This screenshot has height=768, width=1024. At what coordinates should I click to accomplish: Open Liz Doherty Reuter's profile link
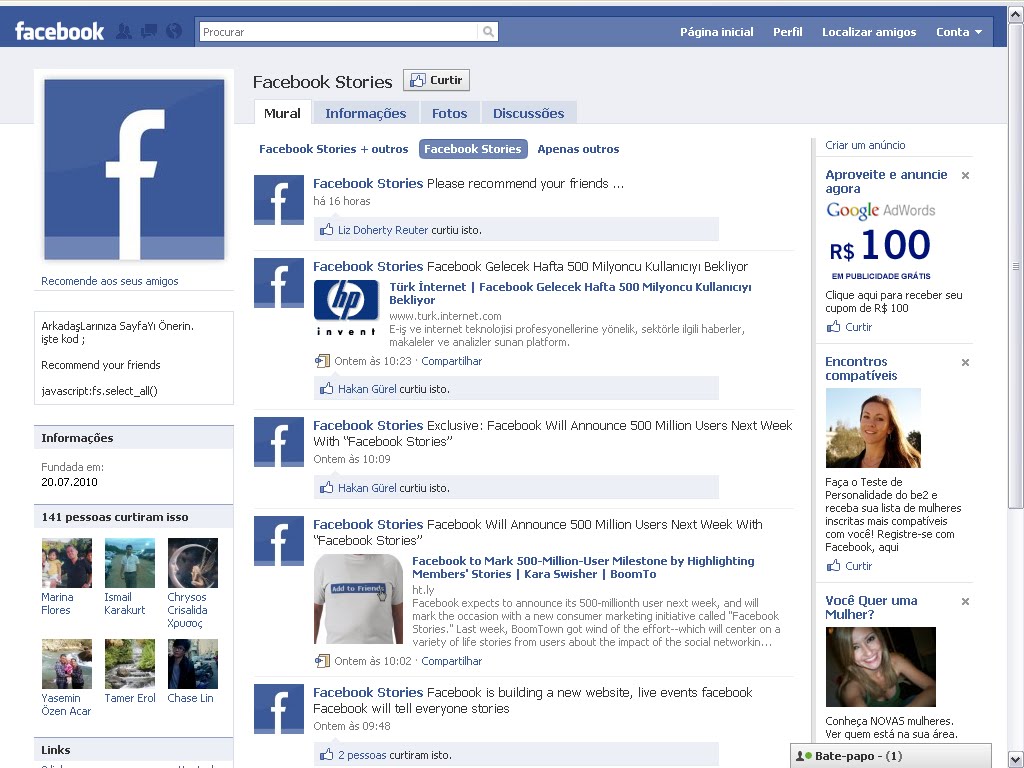383,230
